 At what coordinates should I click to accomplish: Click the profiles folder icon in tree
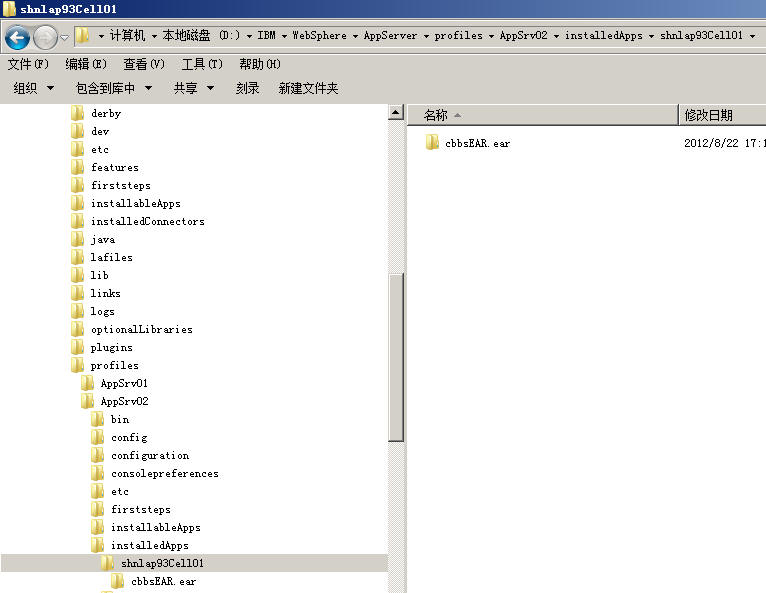77,365
